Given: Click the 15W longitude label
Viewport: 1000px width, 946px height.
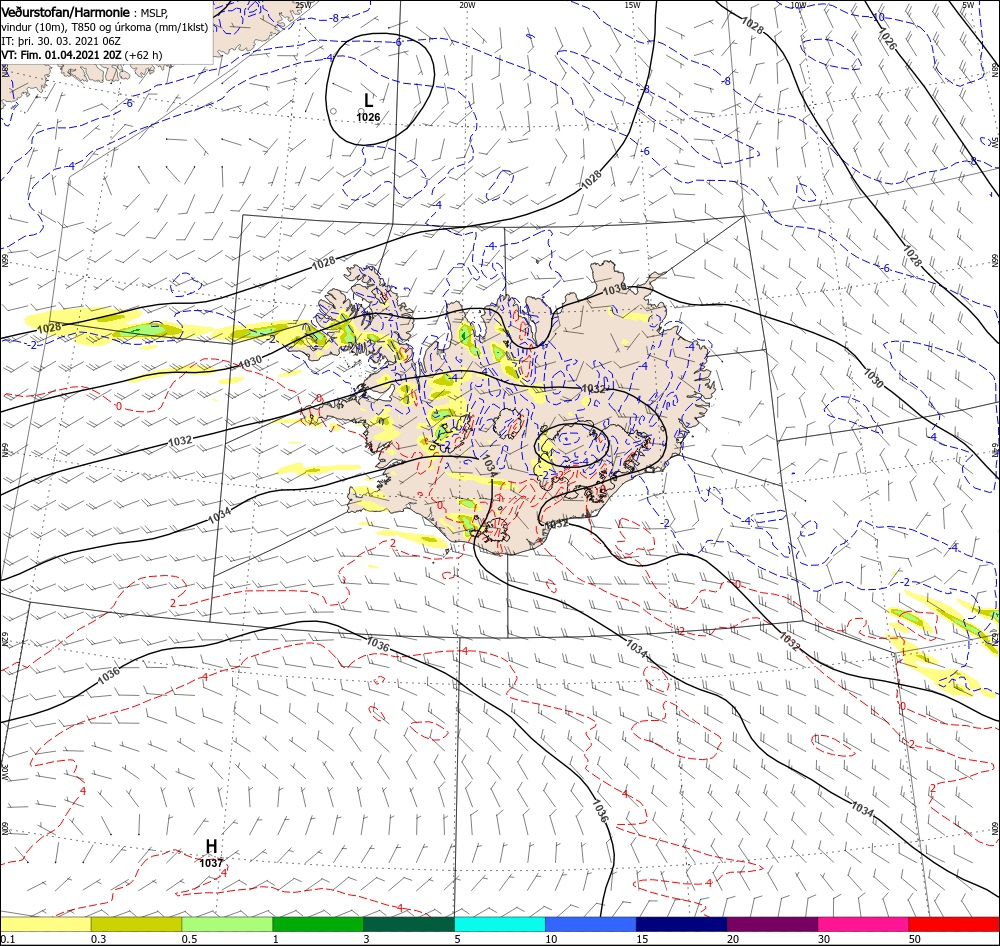Looking at the screenshot, I should (x=632, y=4).
